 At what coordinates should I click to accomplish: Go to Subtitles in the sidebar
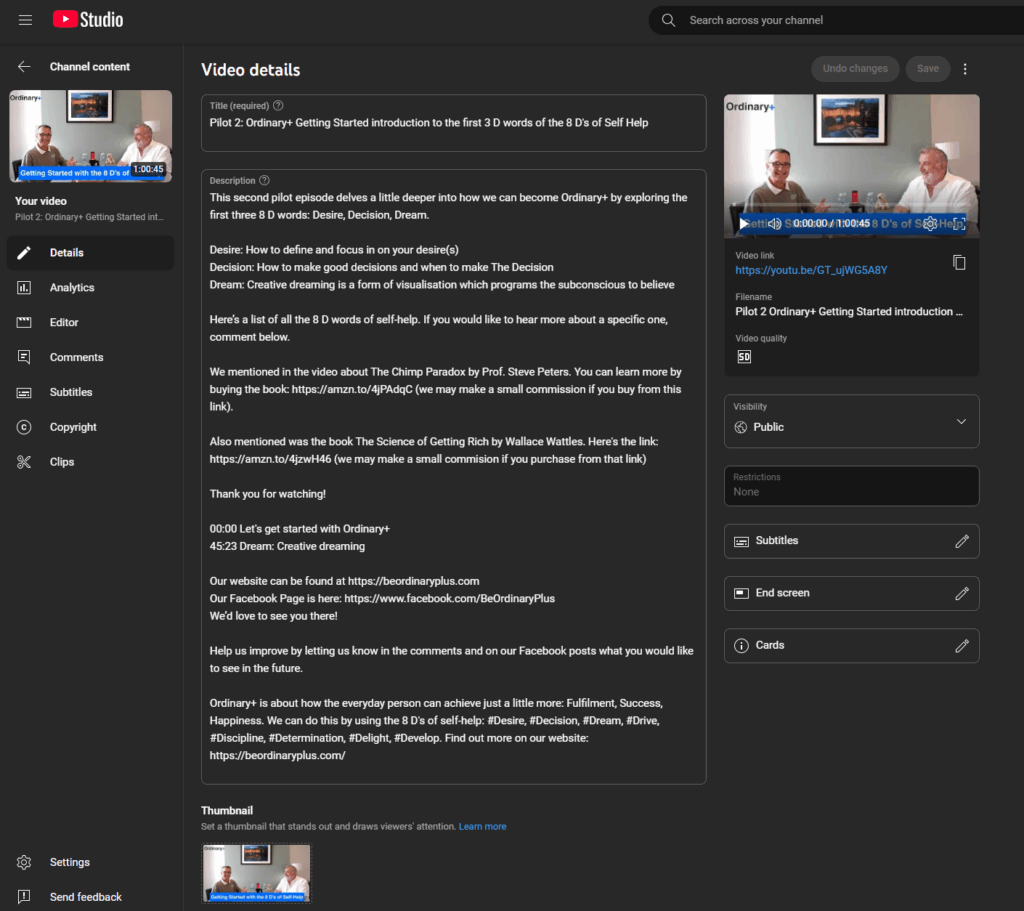click(x=90, y=392)
